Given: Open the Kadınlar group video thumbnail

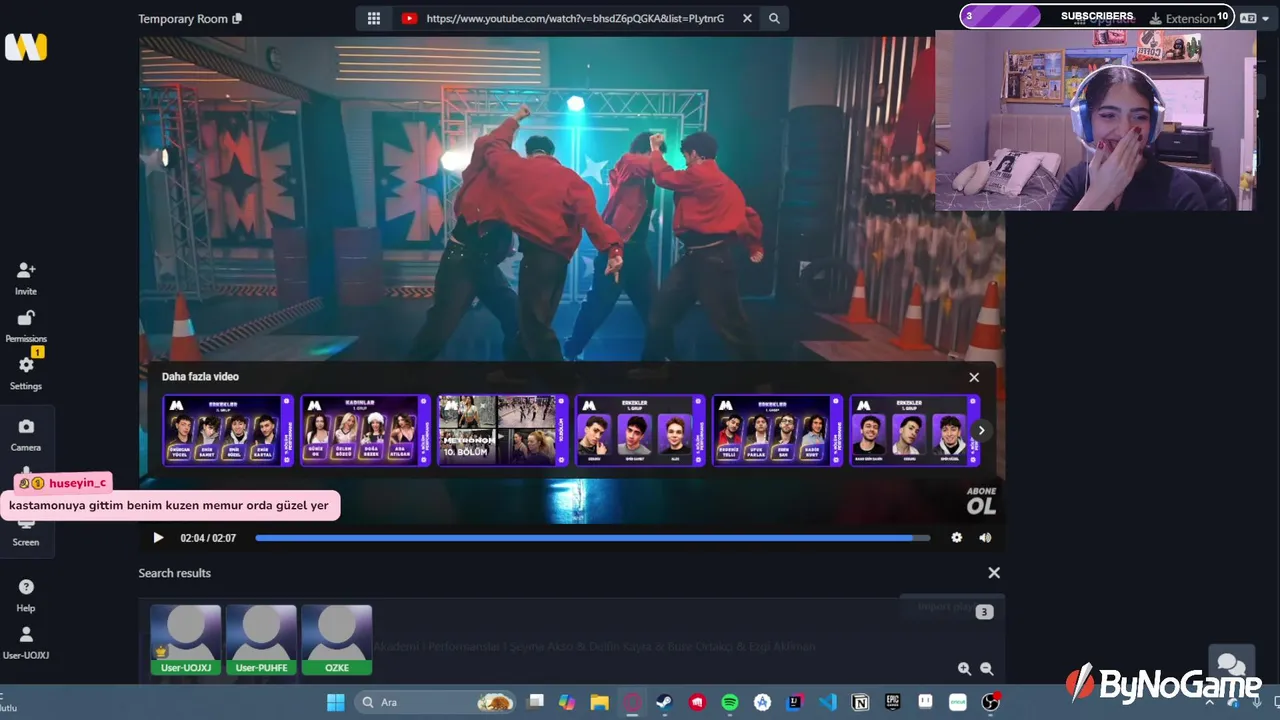Looking at the screenshot, I should (x=365, y=430).
